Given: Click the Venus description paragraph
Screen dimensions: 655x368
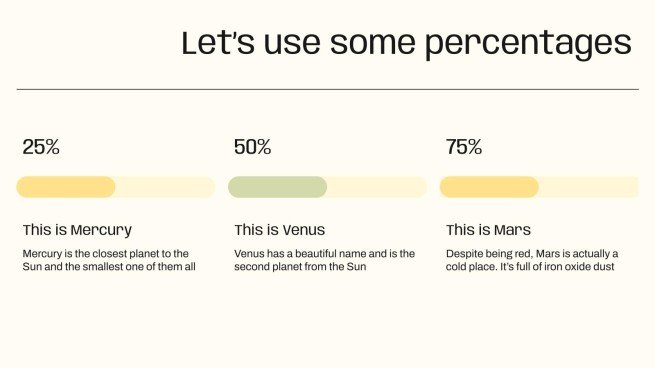Looking at the screenshot, I should click(x=325, y=260).
